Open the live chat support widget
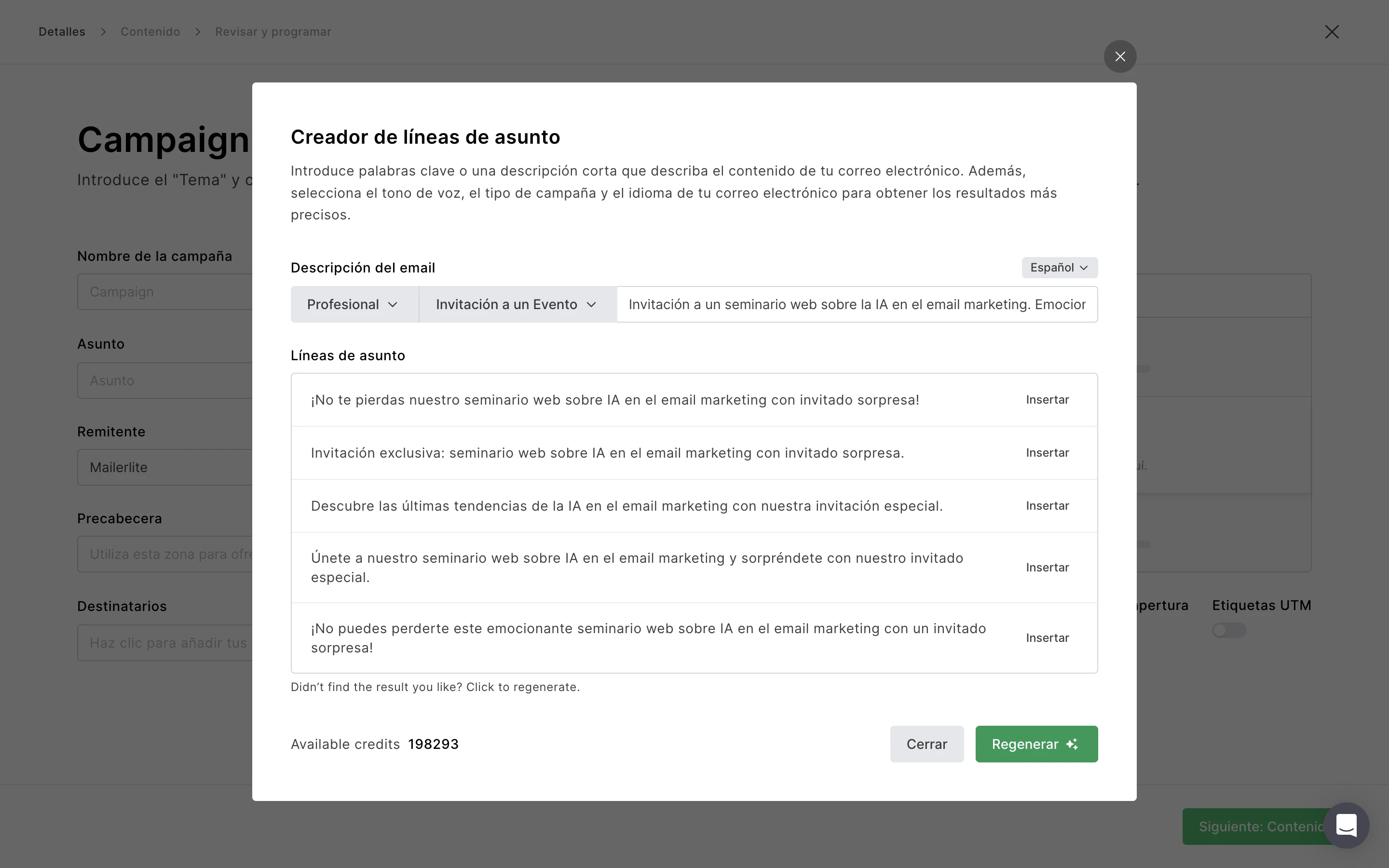 [1346, 826]
